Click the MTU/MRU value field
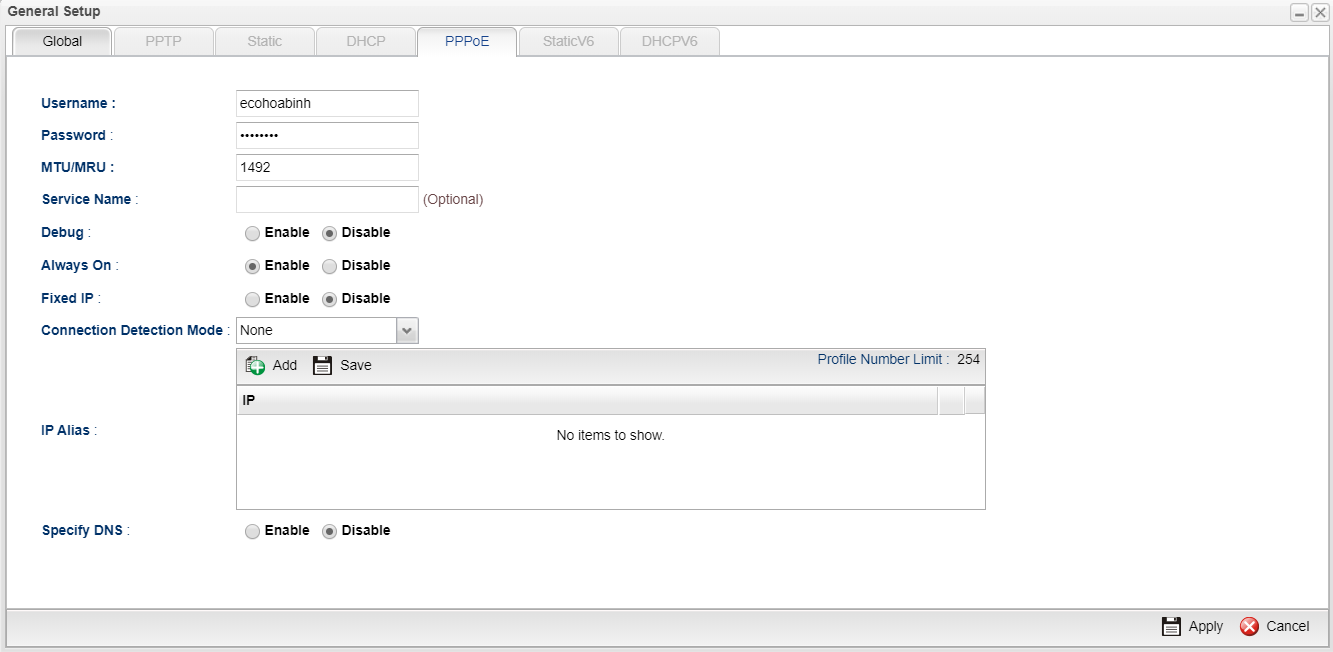Viewport: 1333px width, 652px height. [327, 167]
